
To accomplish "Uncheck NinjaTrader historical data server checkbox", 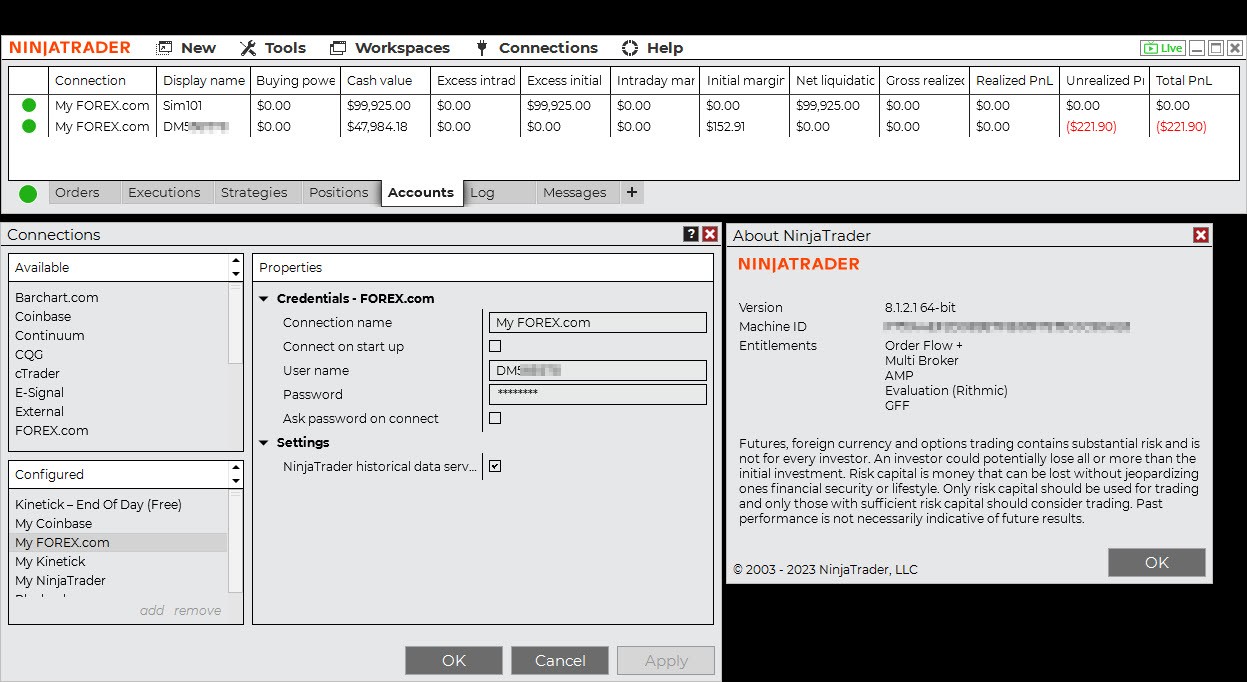I will coord(495,466).
